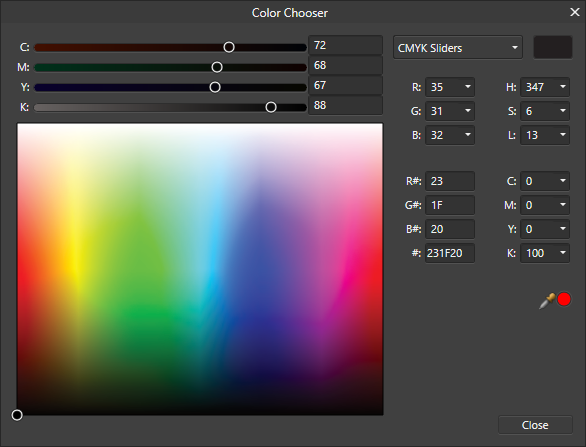
Task: Open the G value dropdown arrow
Action: click(468, 111)
